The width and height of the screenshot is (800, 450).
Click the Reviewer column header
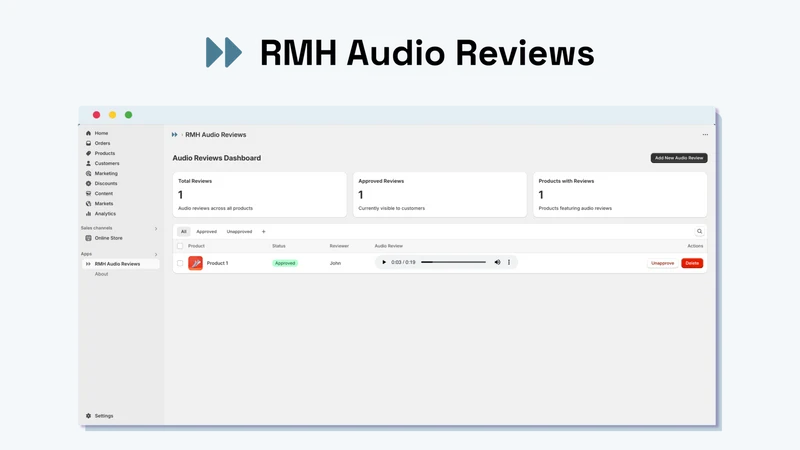pos(339,246)
